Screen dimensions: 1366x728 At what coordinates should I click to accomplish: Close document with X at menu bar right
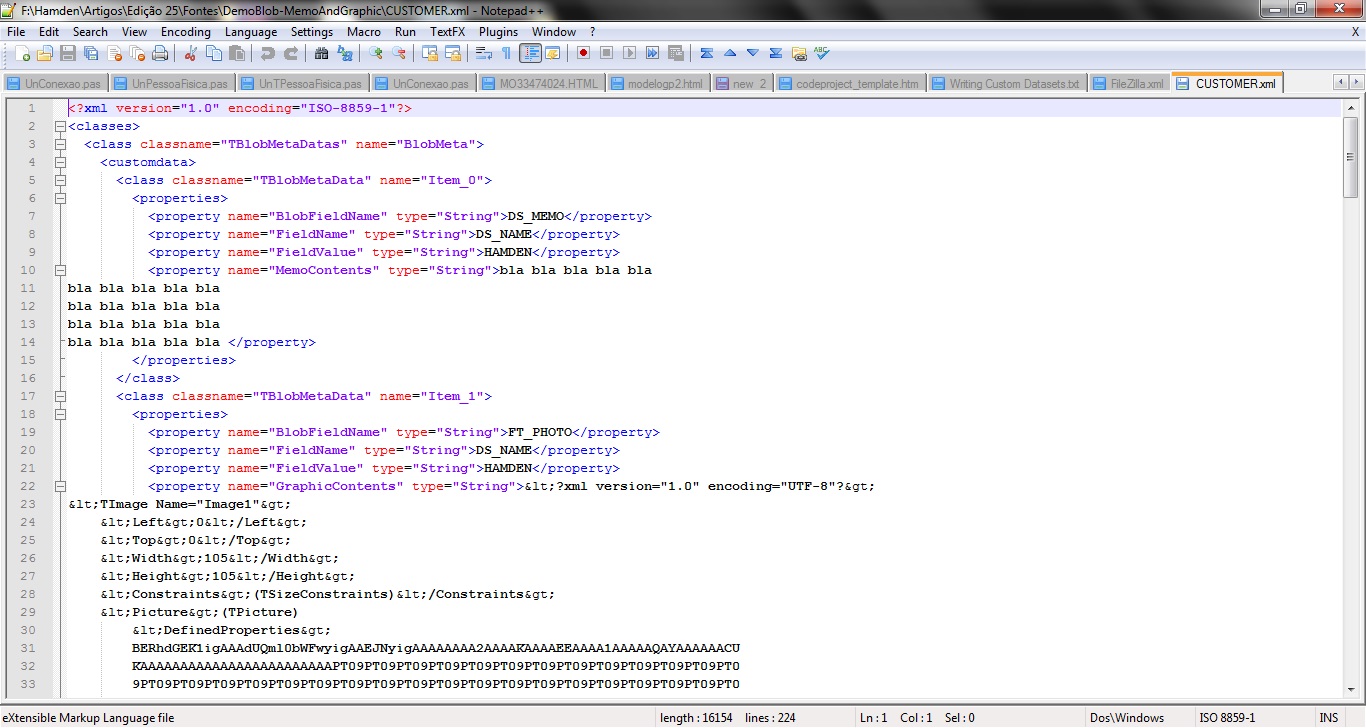pos(1355,32)
